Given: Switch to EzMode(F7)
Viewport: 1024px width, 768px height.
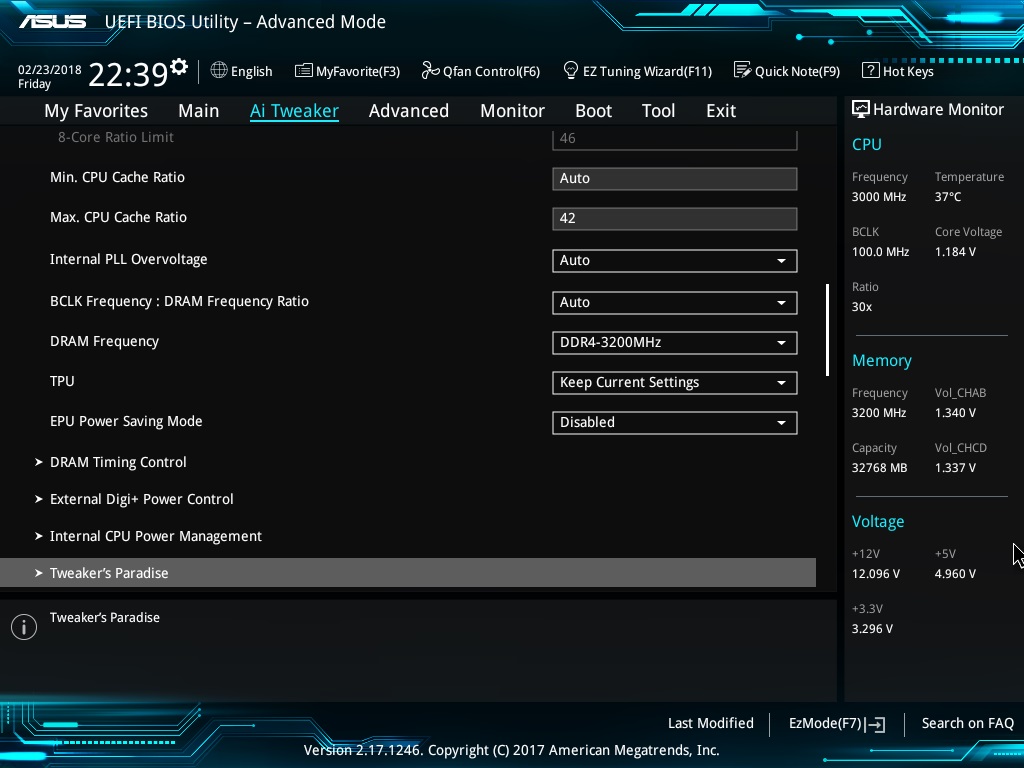Looking at the screenshot, I should pyautogui.click(x=837, y=724).
